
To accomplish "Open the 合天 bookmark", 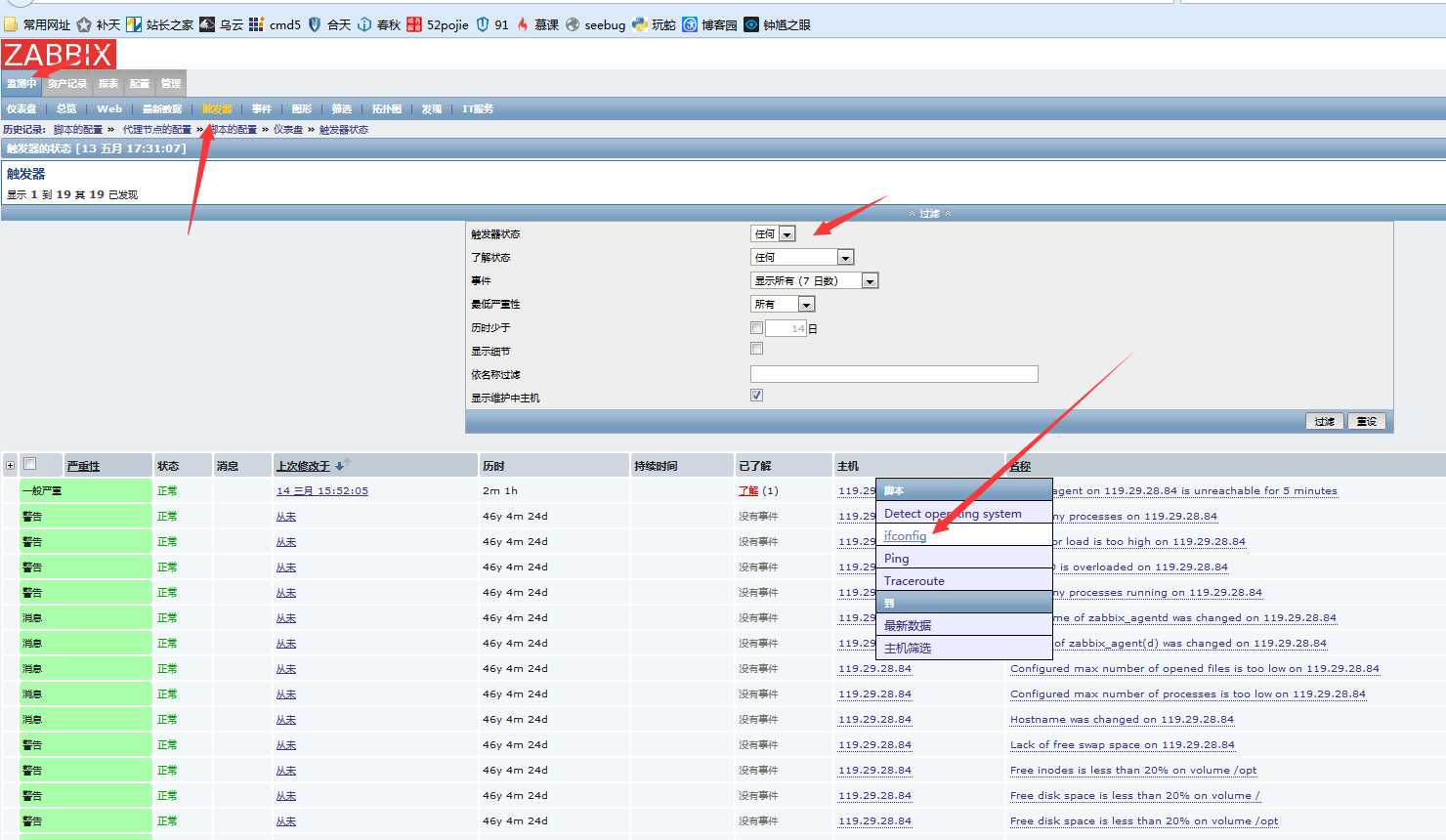I will coord(329,24).
